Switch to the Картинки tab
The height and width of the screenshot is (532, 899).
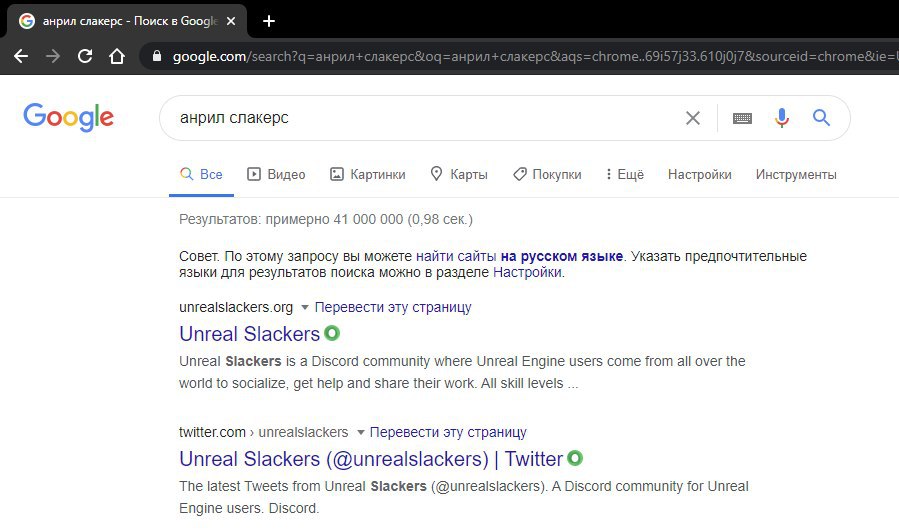368,174
